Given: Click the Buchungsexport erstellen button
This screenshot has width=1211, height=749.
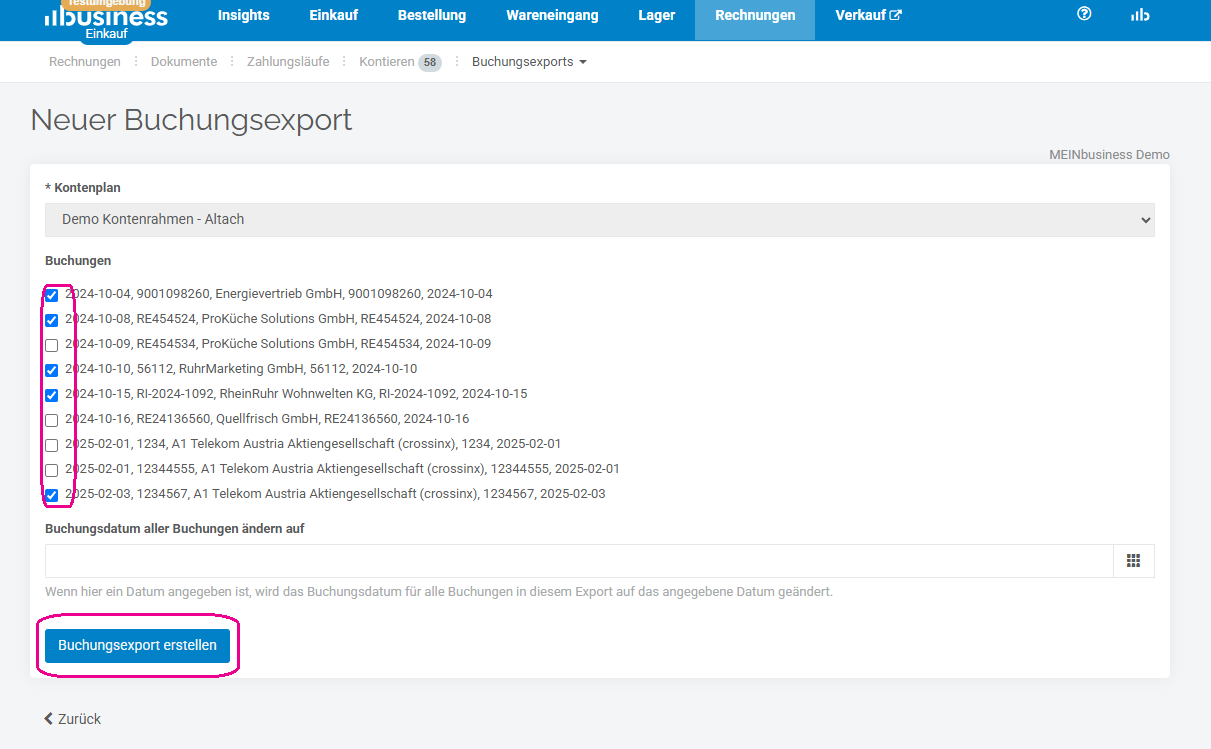Looking at the screenshot, I should (x=137, y=645).
